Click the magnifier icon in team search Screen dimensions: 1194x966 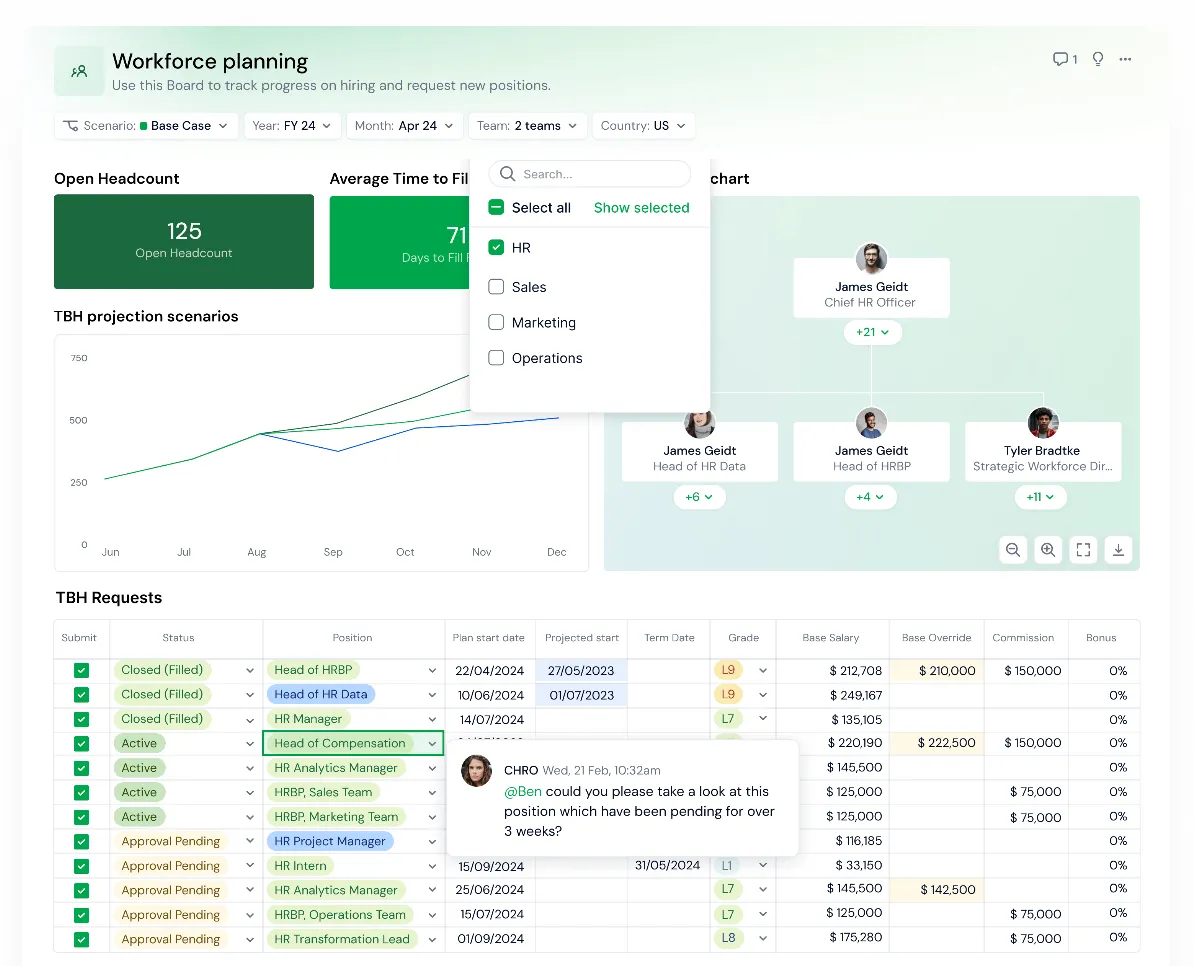pyautogui.click(x=507, y=174)
